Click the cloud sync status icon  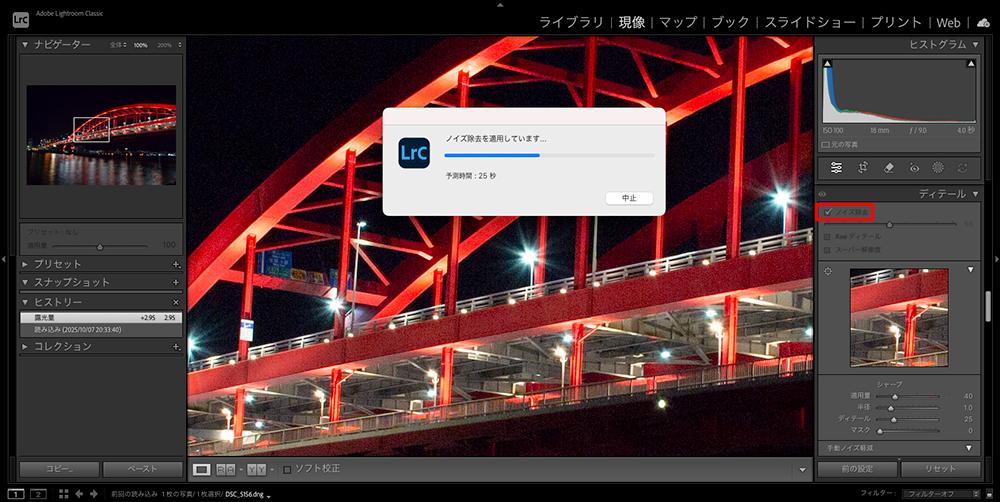pyautogui.click(x=982, y=22)
